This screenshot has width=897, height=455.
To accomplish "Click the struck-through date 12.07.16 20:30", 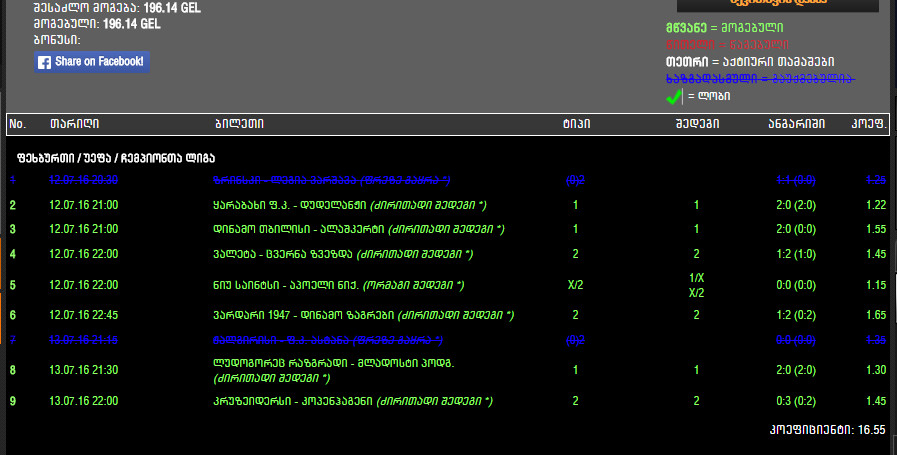I will click(84, 180).
